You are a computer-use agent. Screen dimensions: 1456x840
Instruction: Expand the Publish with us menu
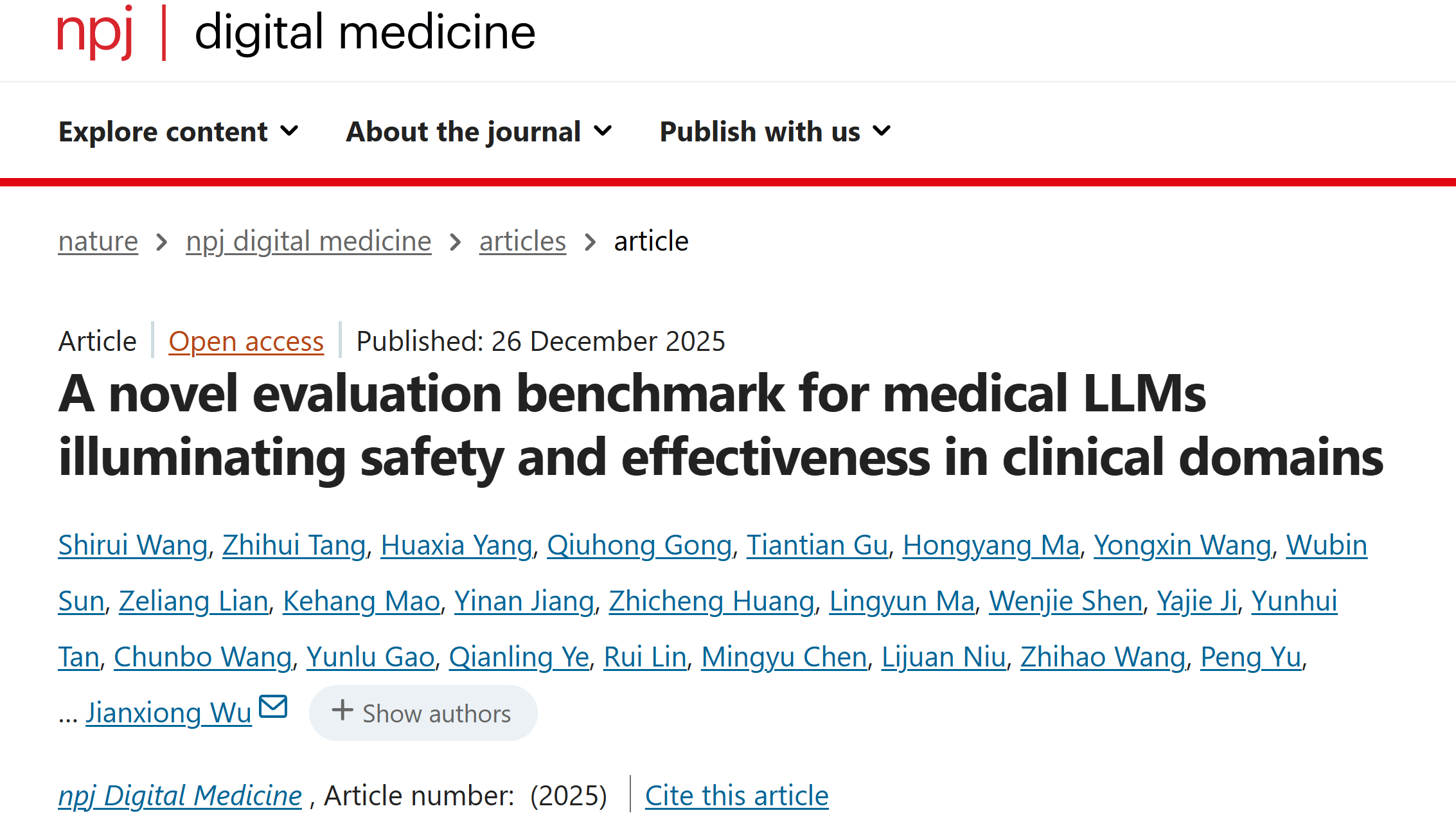pyautogui.click(x=775, y=132)
